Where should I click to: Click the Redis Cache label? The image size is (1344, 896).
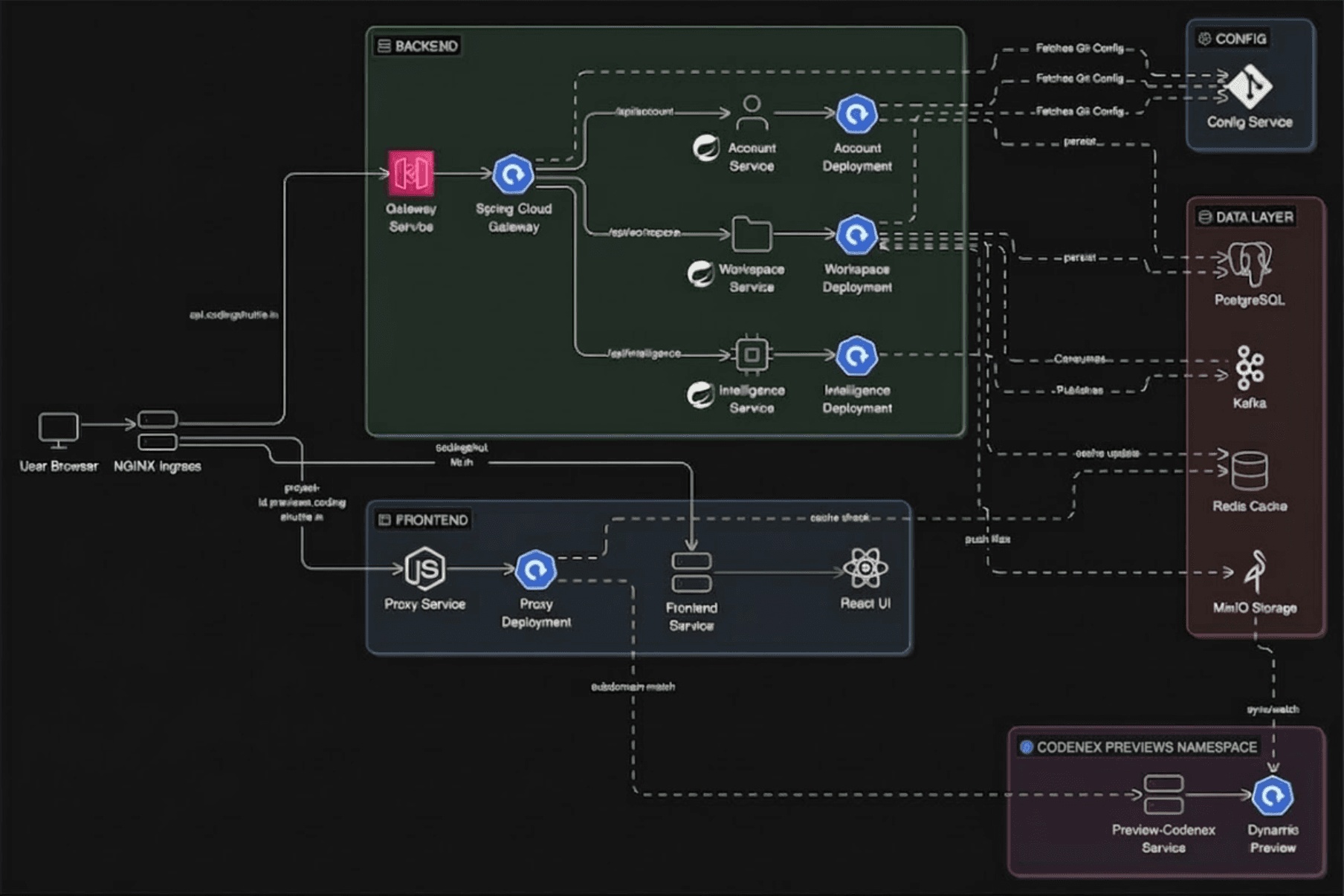pos(1250,506)
